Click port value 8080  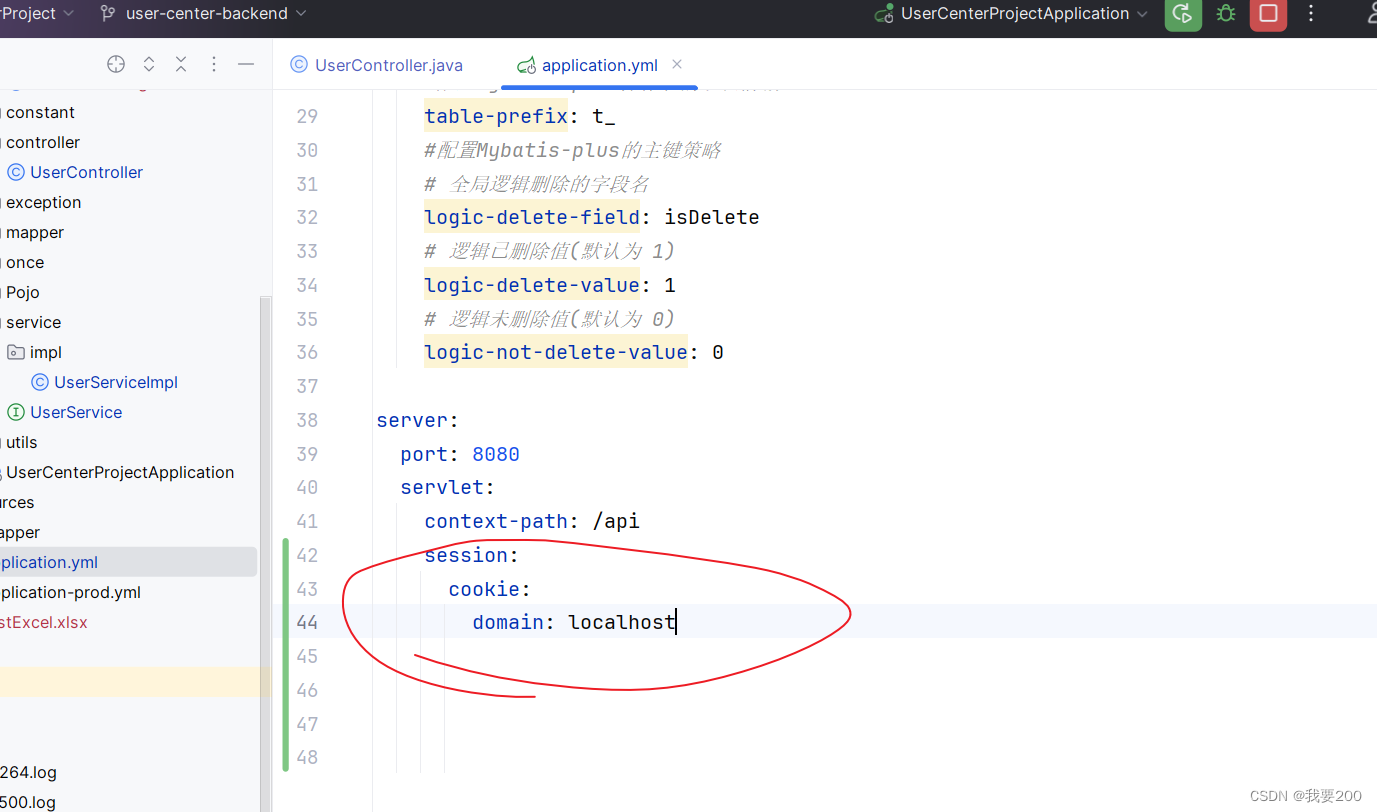pyautogui.click(x=496, y=454)
